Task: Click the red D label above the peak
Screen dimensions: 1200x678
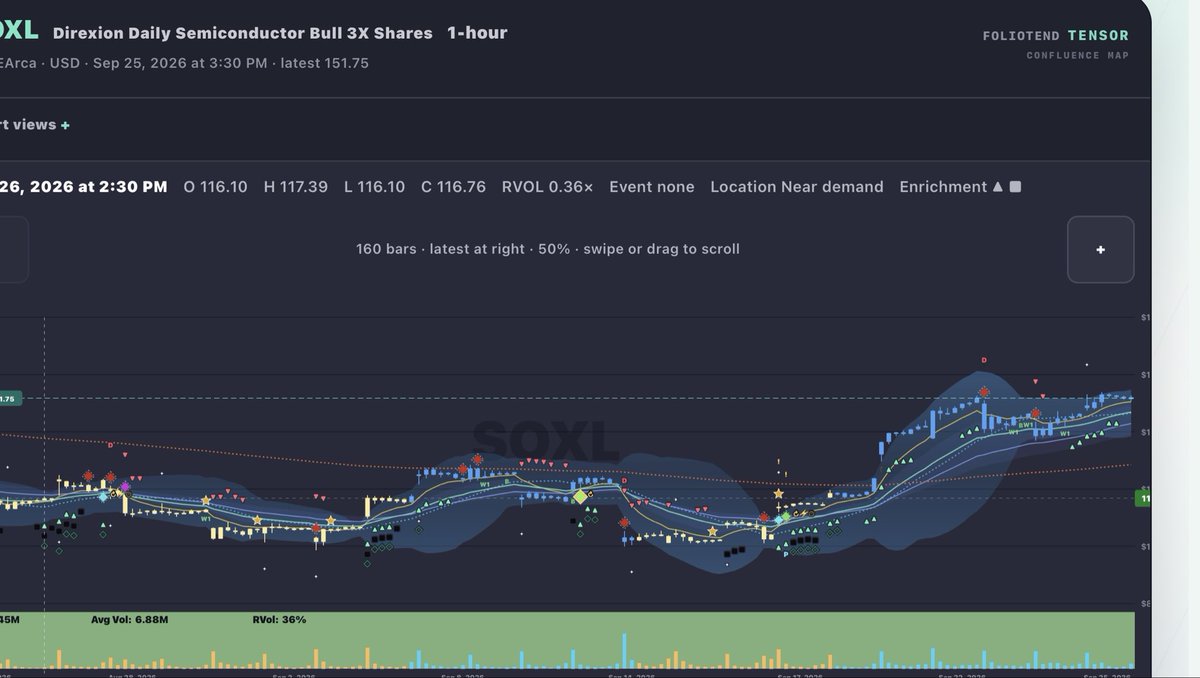Action: click(984, 360)
